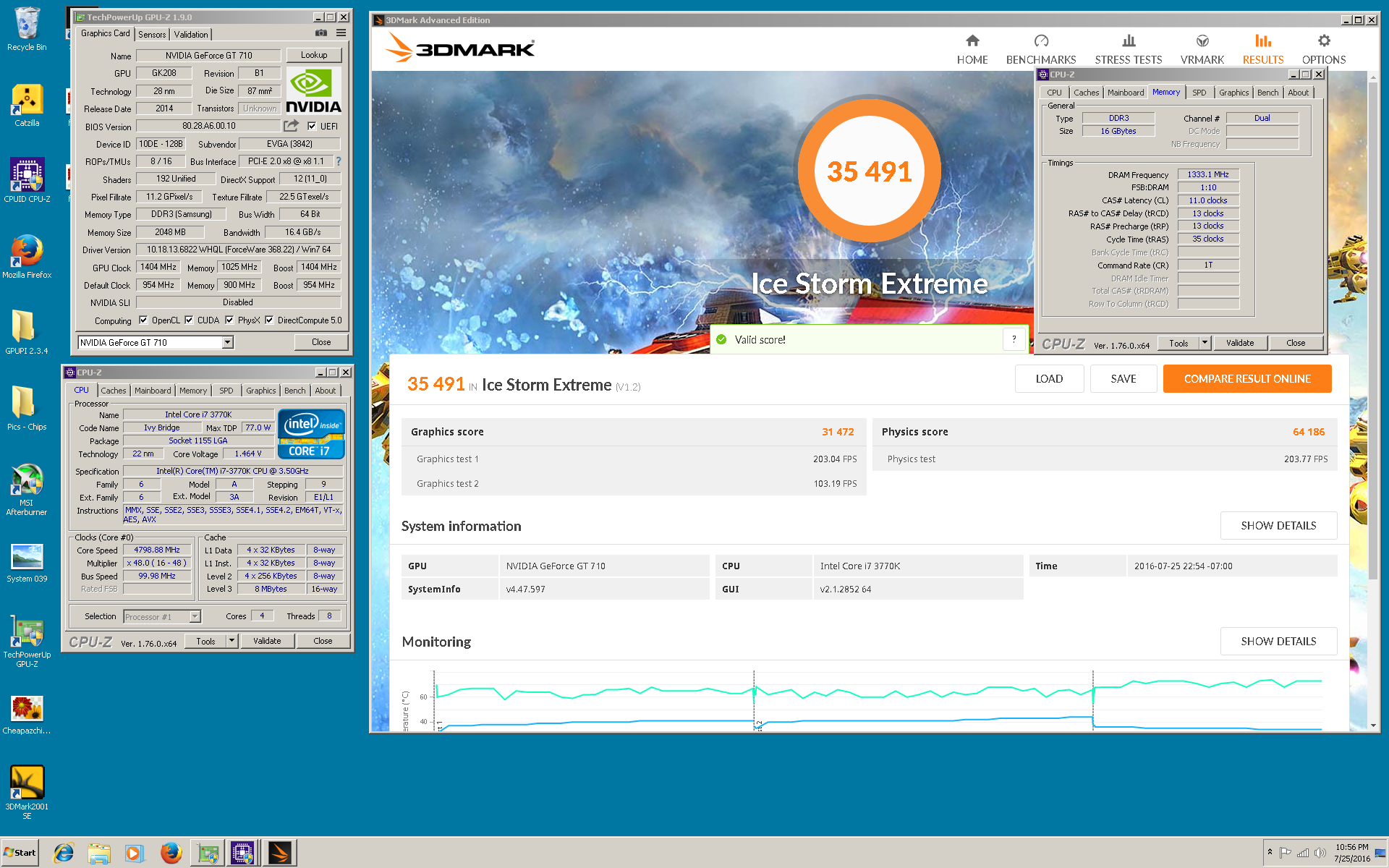Click the valid score help question mark

(x=1014, y=339)
